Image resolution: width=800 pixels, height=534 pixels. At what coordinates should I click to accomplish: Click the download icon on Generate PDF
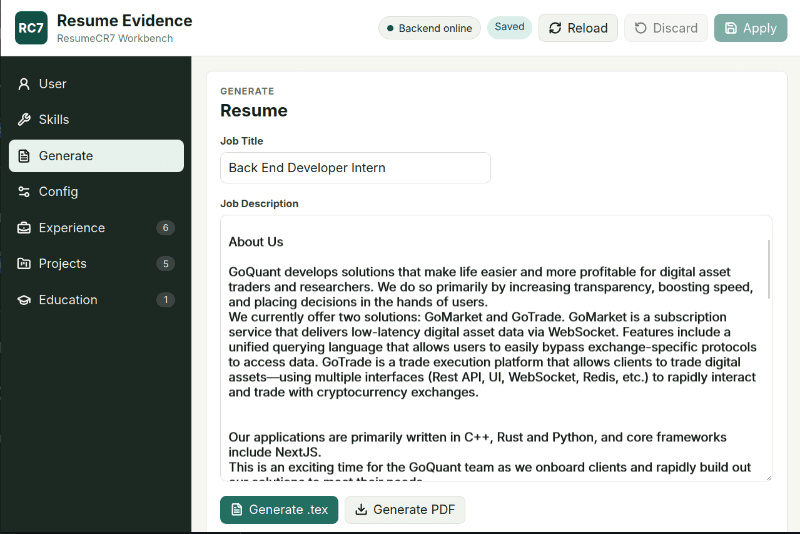tap(361, 510)
